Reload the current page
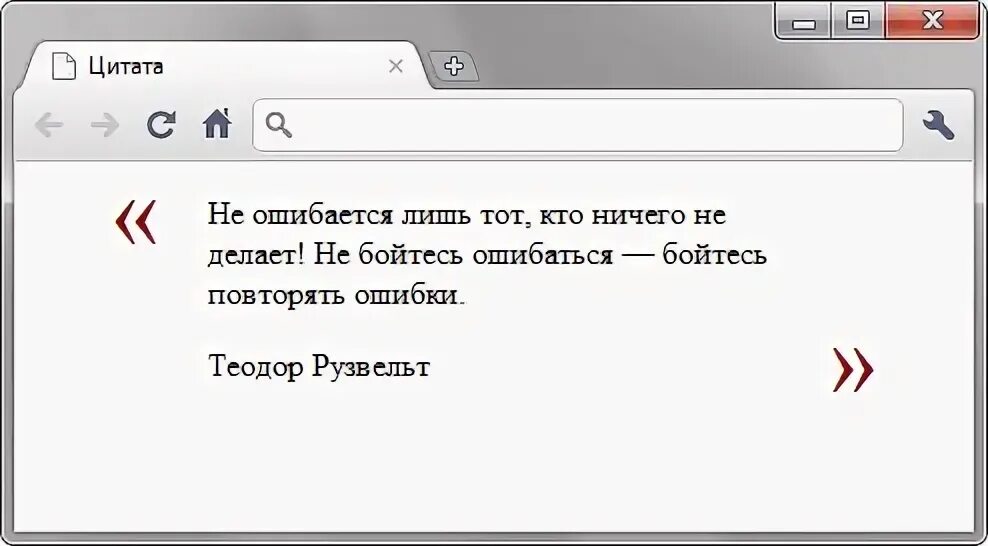The height and width of the screenshot is (546, 988). (x=161, y=125)
